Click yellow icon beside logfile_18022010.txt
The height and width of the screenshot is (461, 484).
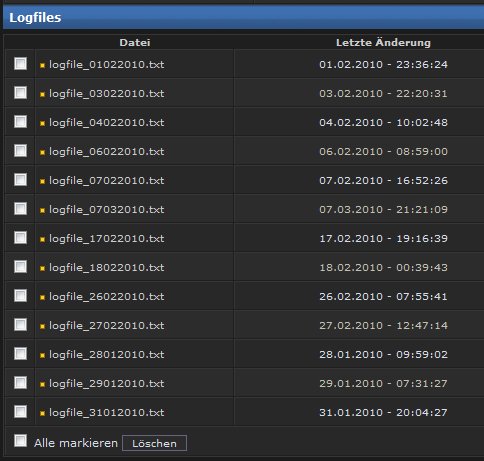point(42,268)
